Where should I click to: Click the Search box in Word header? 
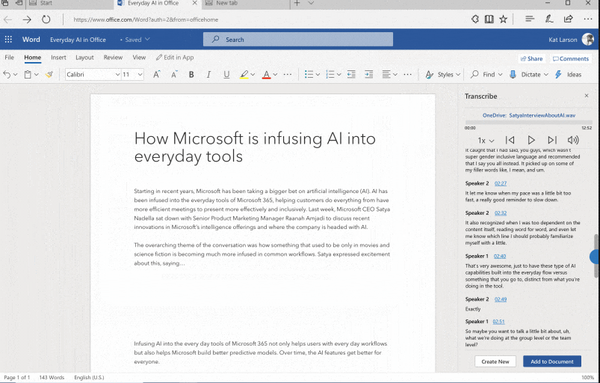click(x=298, y=39)
